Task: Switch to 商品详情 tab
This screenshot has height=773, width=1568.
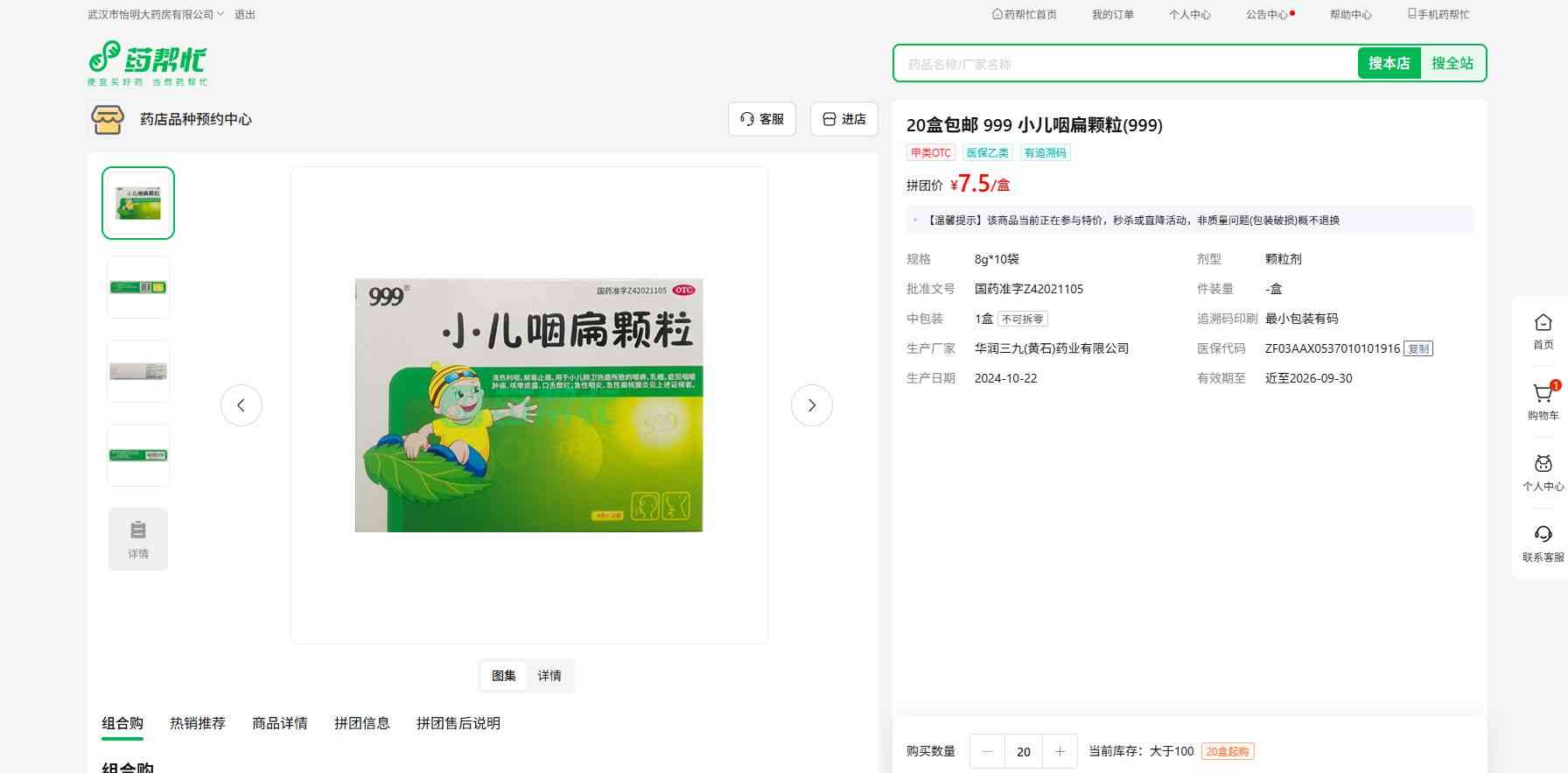Action: [280, 723]
